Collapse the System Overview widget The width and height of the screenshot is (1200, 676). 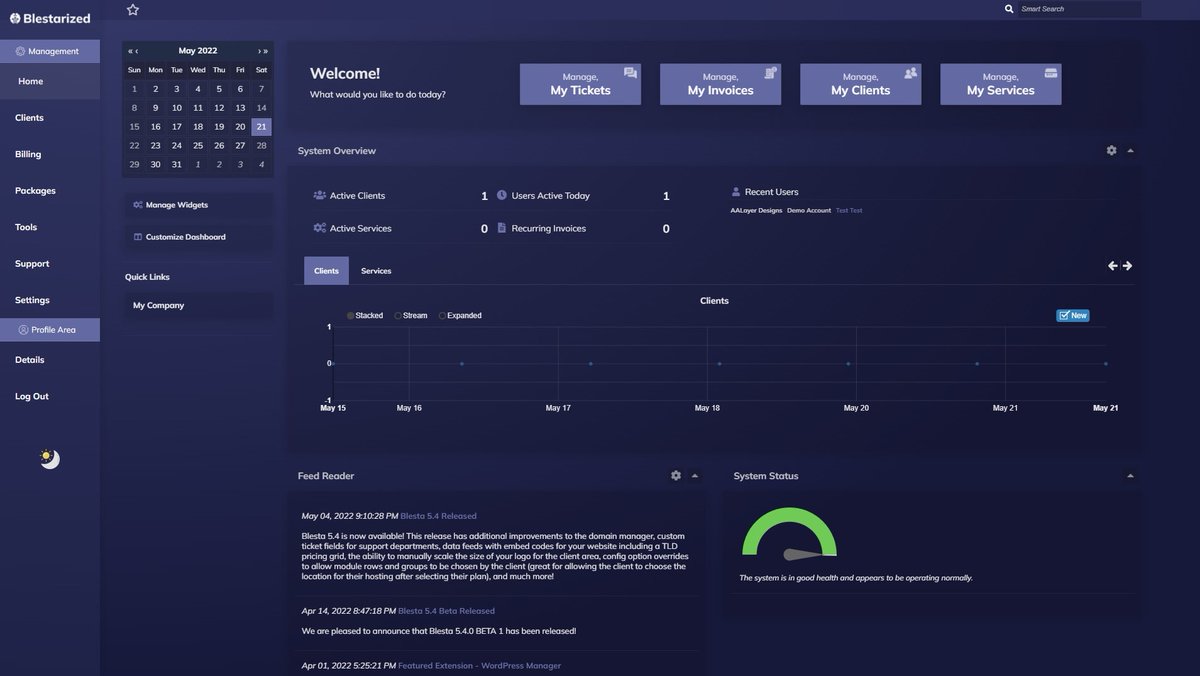1128,148
